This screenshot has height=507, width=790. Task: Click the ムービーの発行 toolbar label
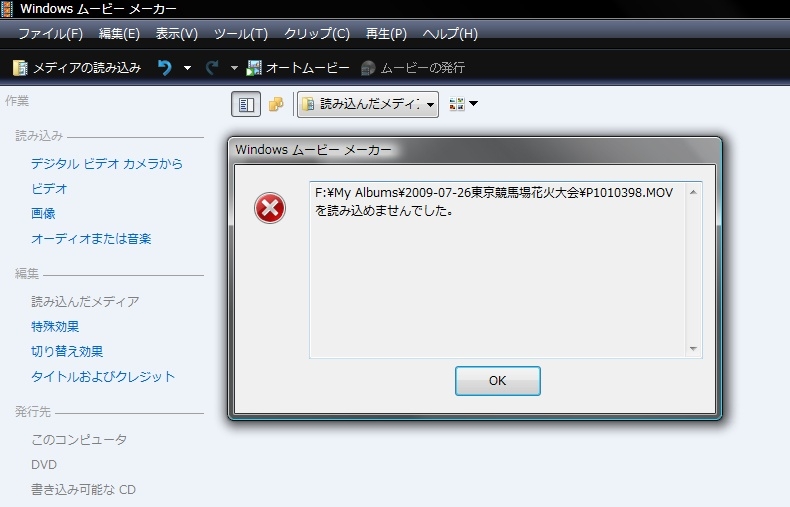coord(423,68)
